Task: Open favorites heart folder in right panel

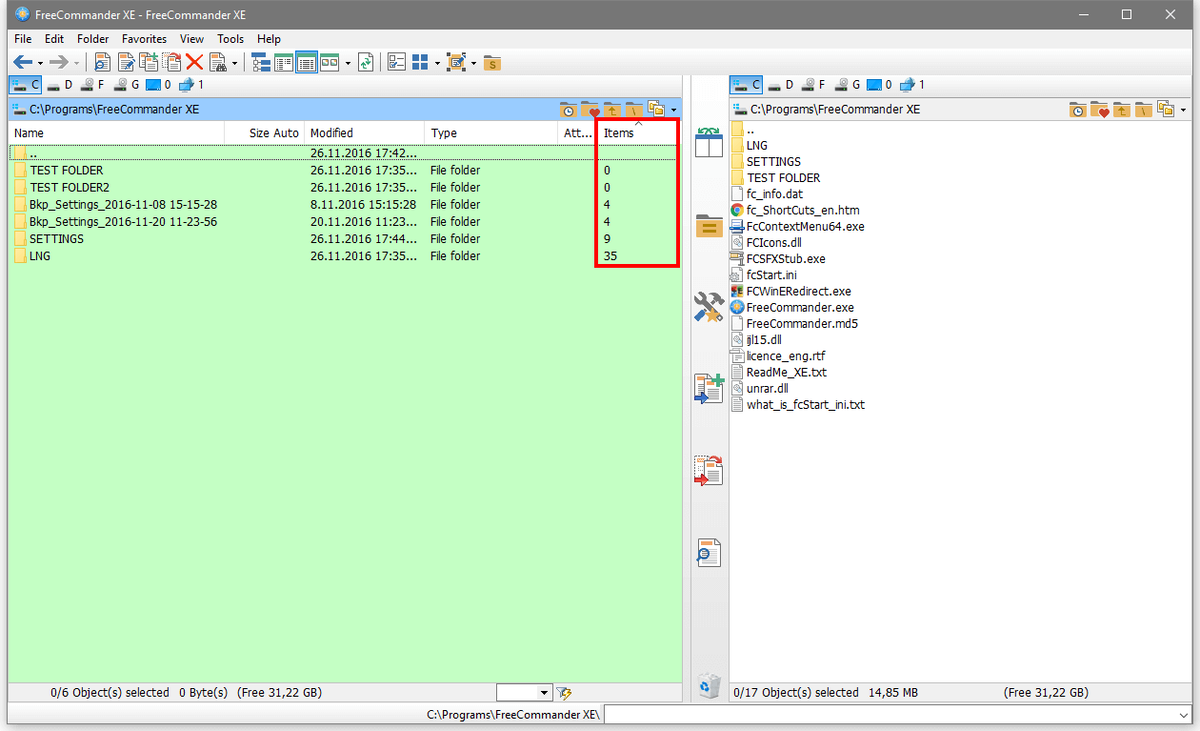Action: pyautogui.click(x=1099, y=109)
